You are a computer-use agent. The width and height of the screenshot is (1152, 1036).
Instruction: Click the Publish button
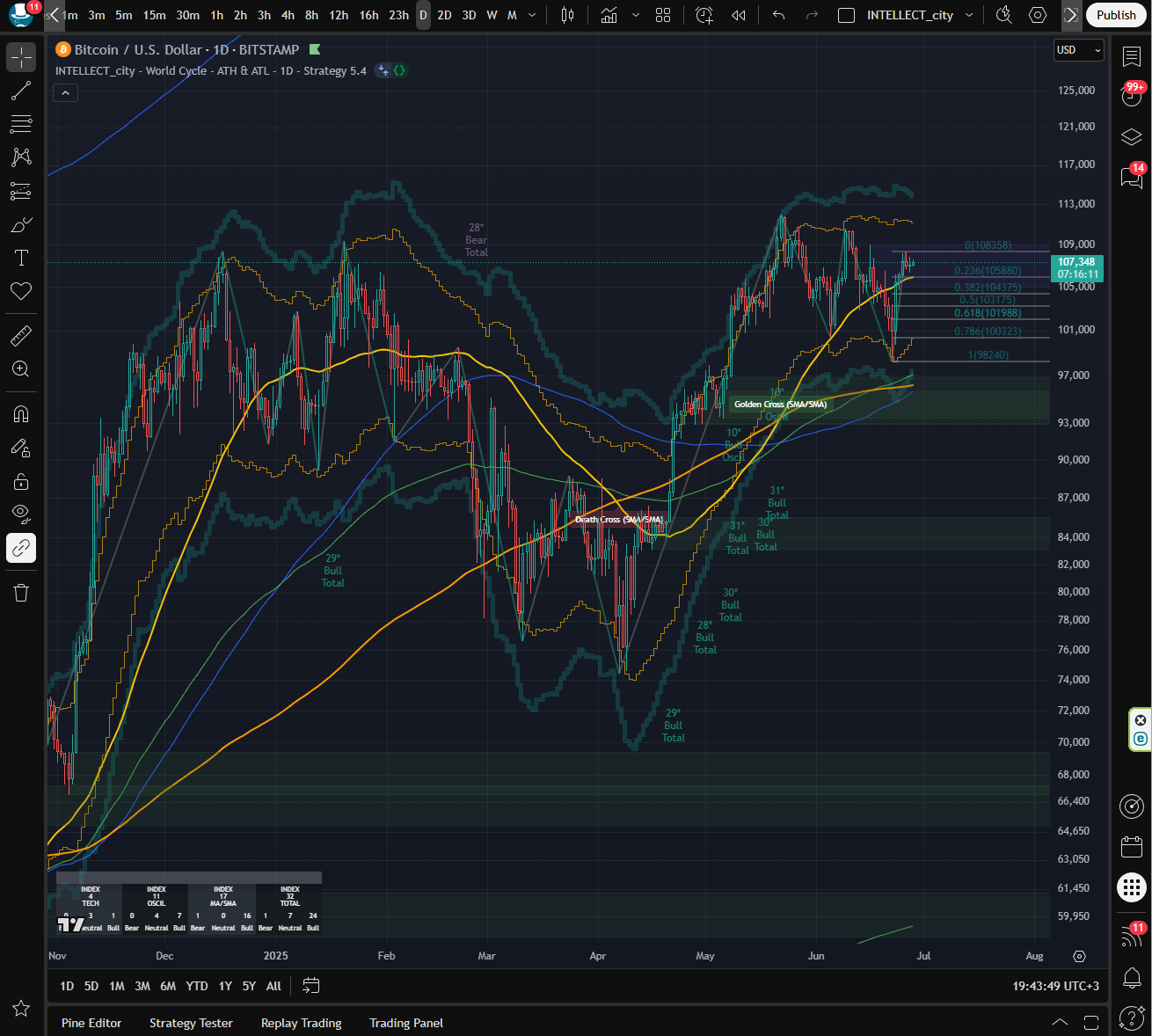[1115, 15]
